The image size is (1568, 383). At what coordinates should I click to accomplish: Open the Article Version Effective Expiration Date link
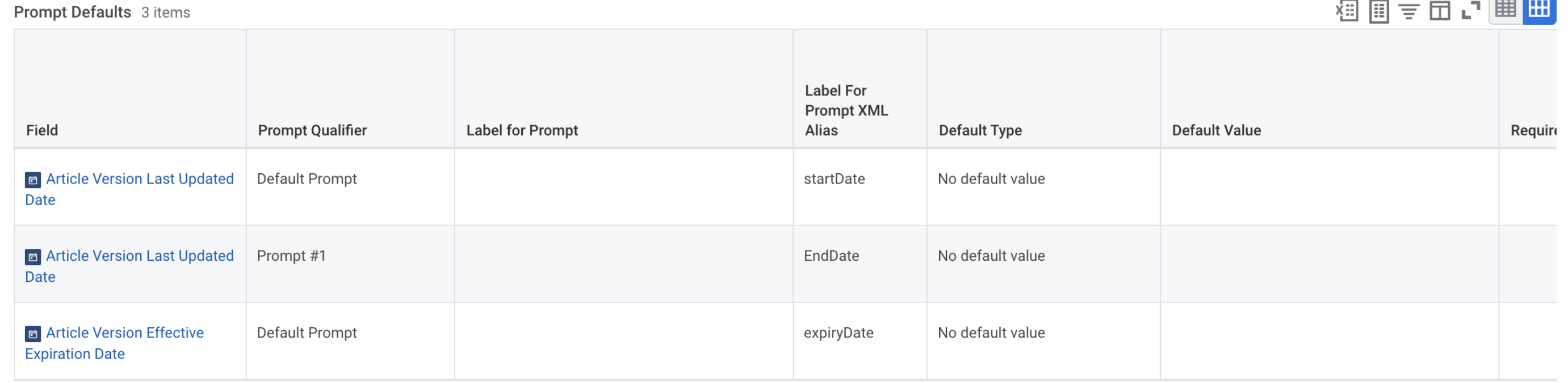pos(125,333)
